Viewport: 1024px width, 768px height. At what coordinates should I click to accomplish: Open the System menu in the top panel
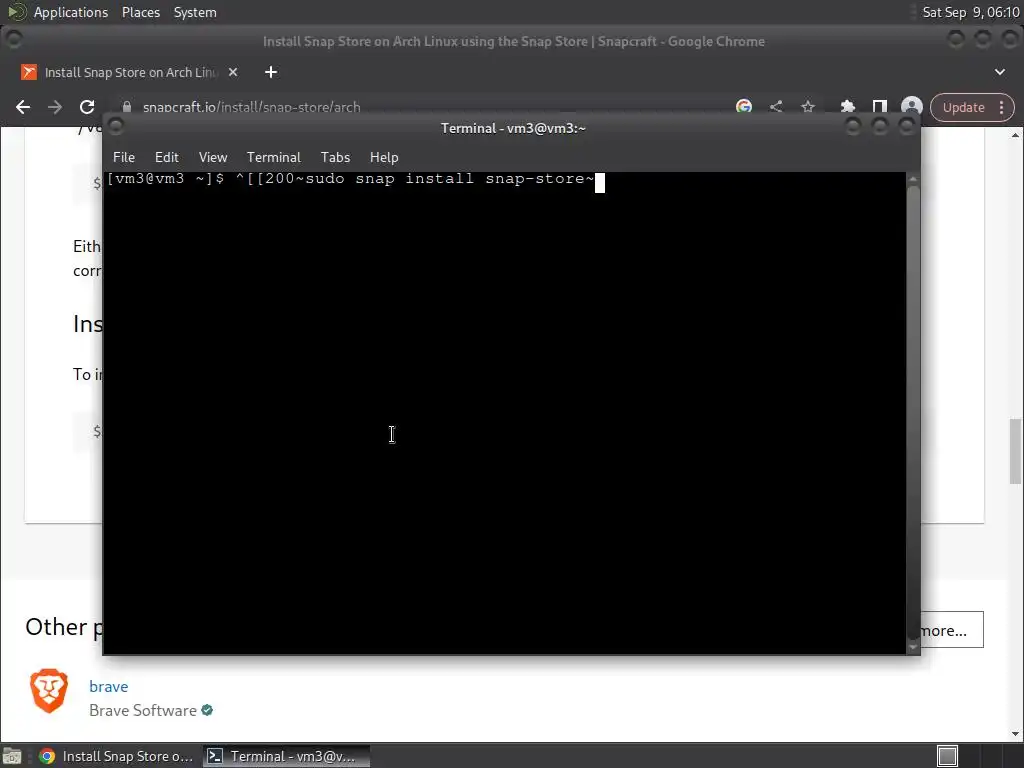tap(195, 12)
